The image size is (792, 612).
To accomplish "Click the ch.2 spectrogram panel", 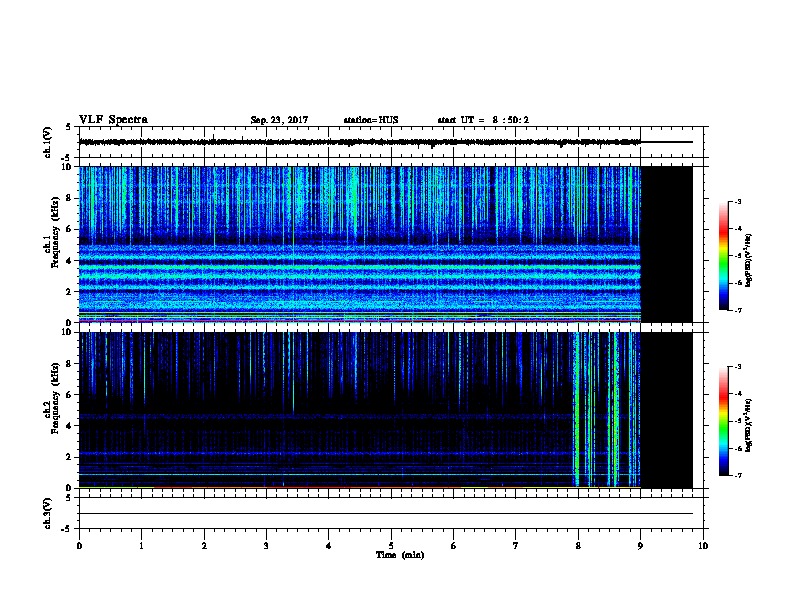I will coord(385,410).
